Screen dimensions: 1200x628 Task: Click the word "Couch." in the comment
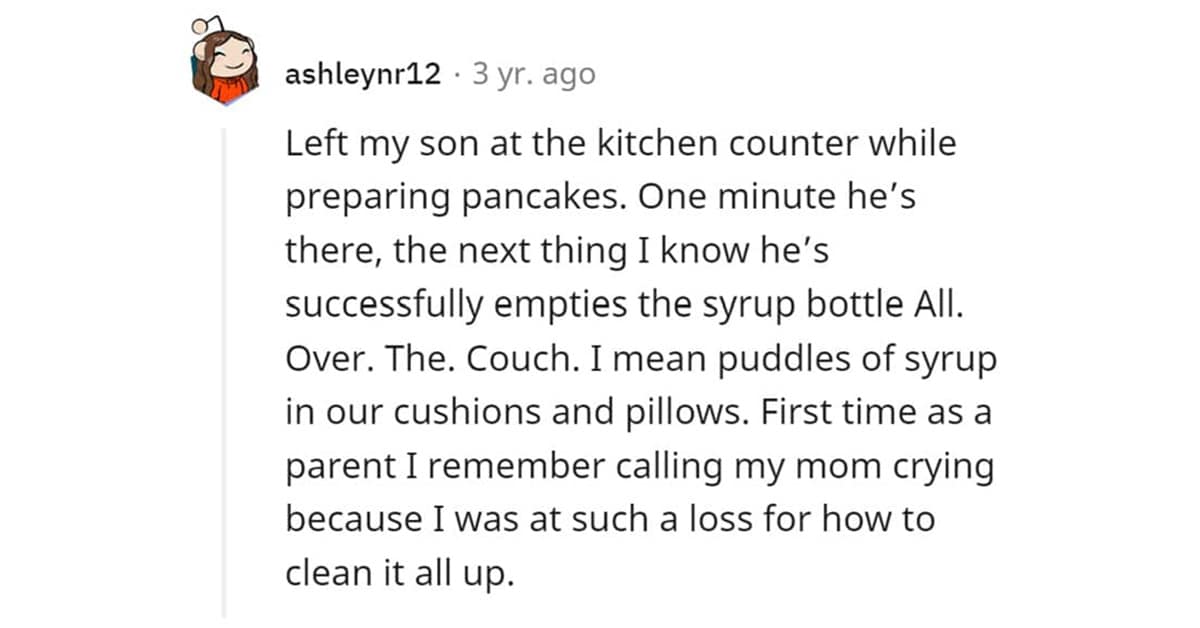[529, 360]
